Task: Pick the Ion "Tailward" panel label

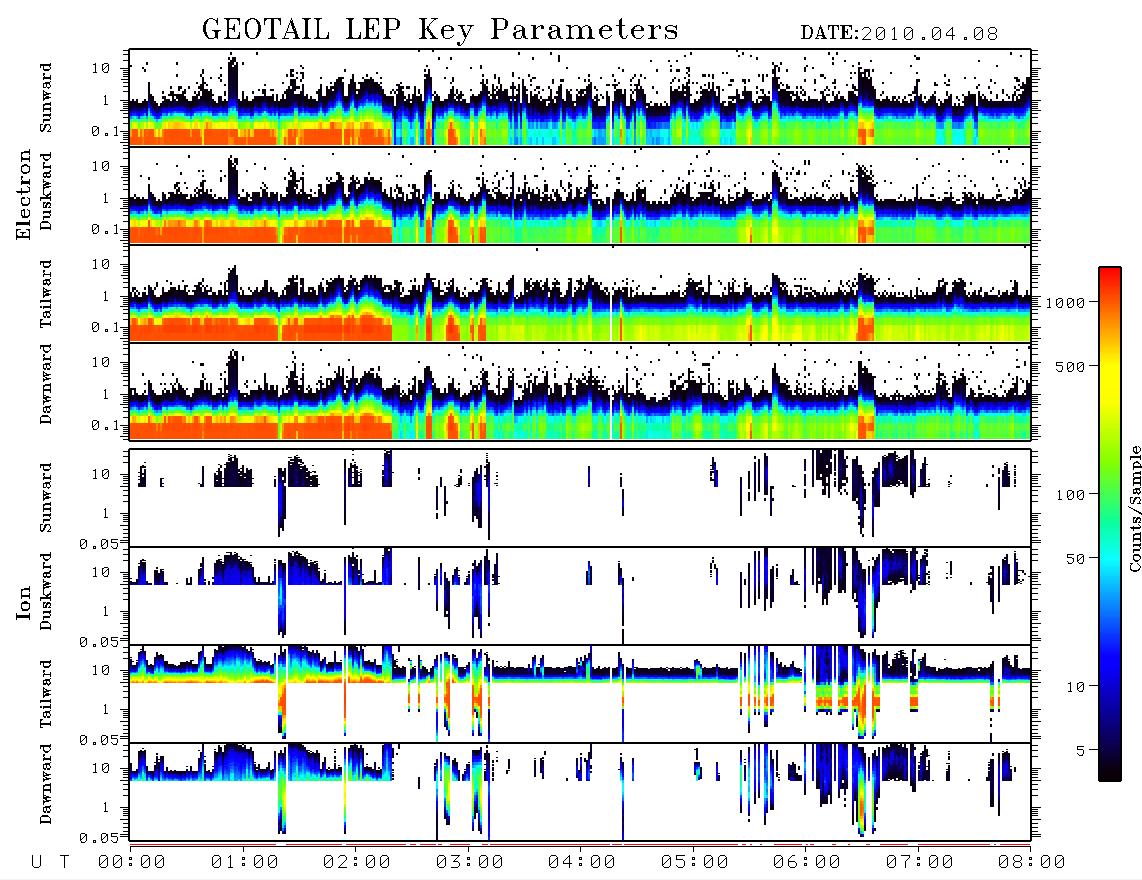Action: pos(46,694)
